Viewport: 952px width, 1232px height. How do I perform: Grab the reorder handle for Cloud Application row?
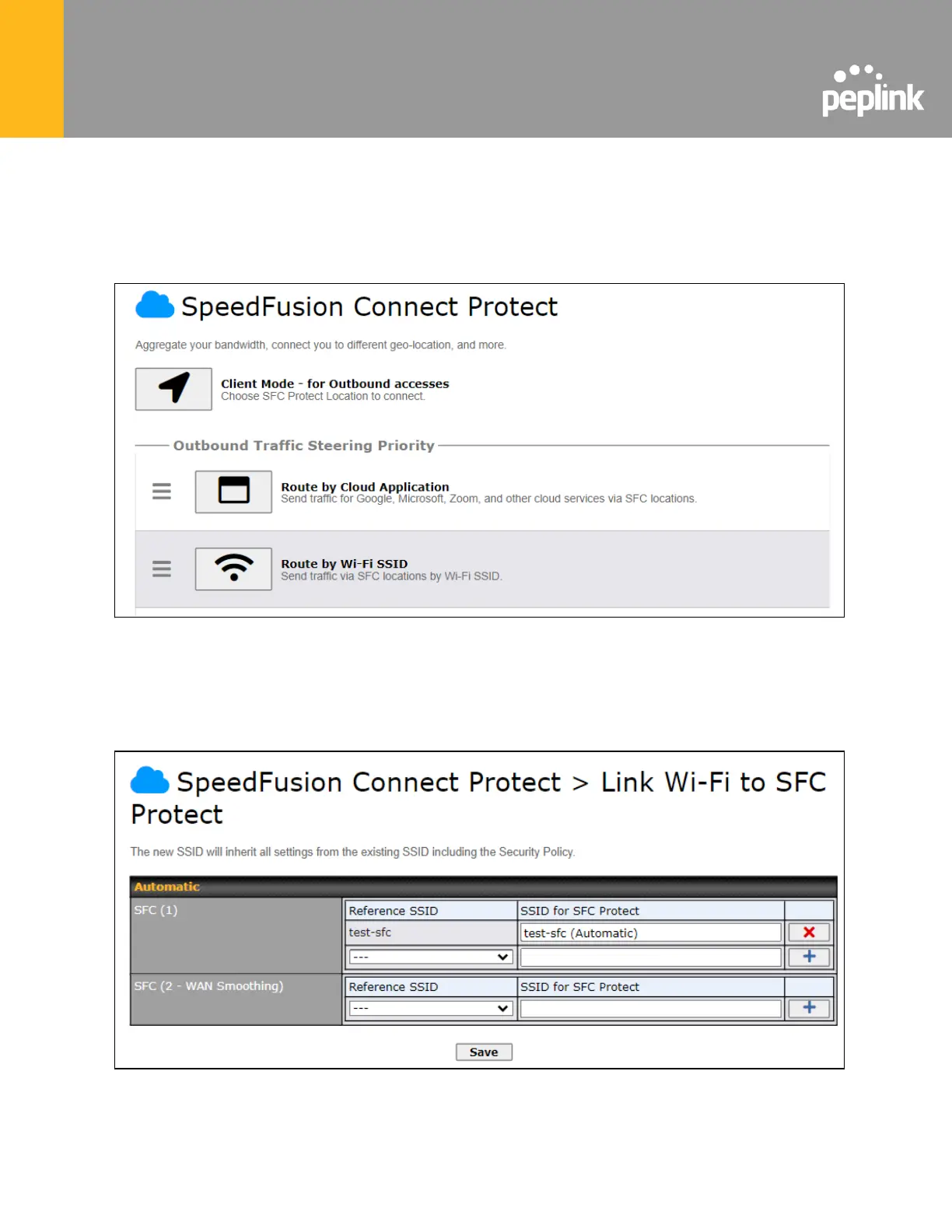162,492
